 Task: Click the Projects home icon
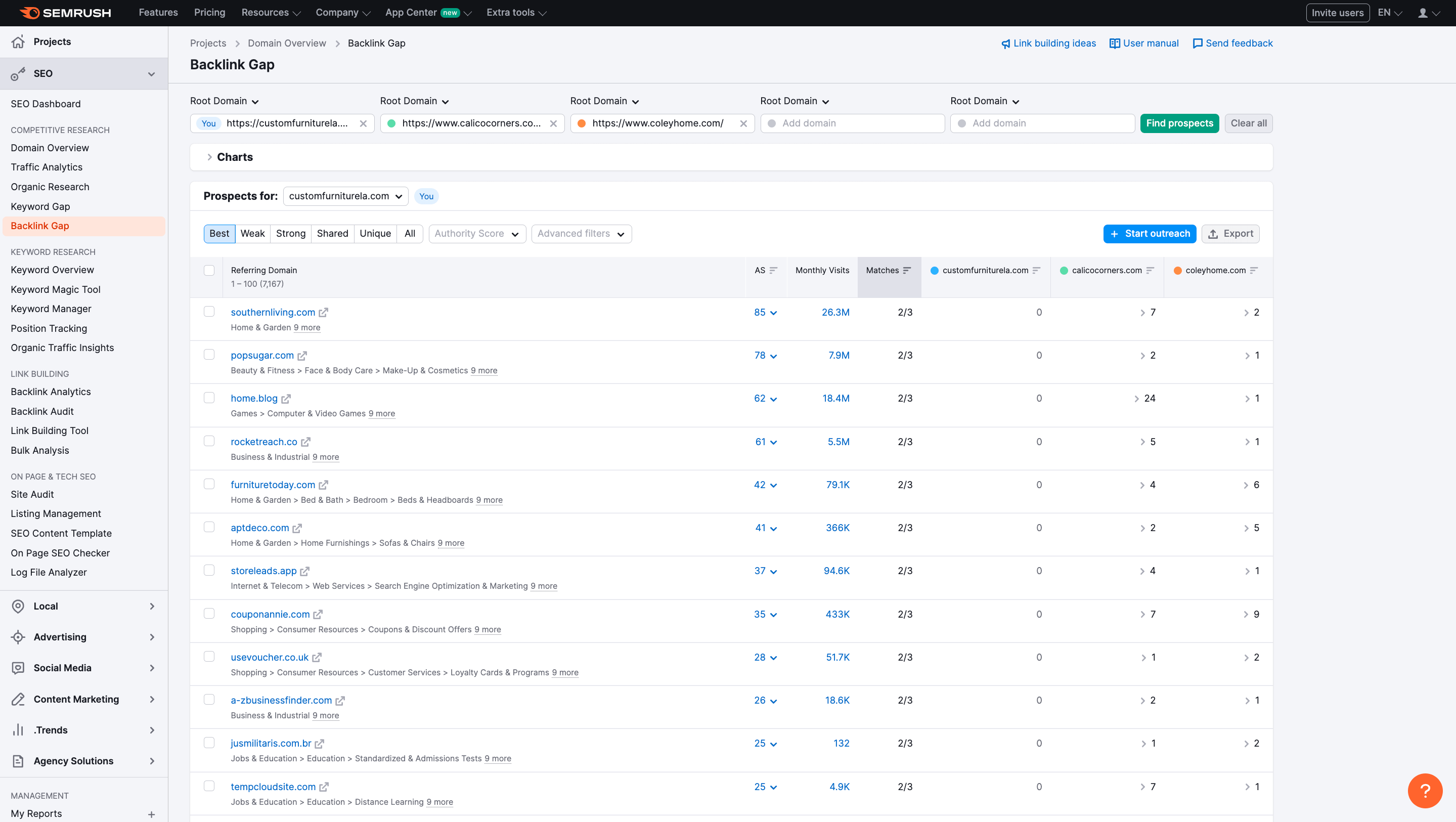tap(18, 42)
